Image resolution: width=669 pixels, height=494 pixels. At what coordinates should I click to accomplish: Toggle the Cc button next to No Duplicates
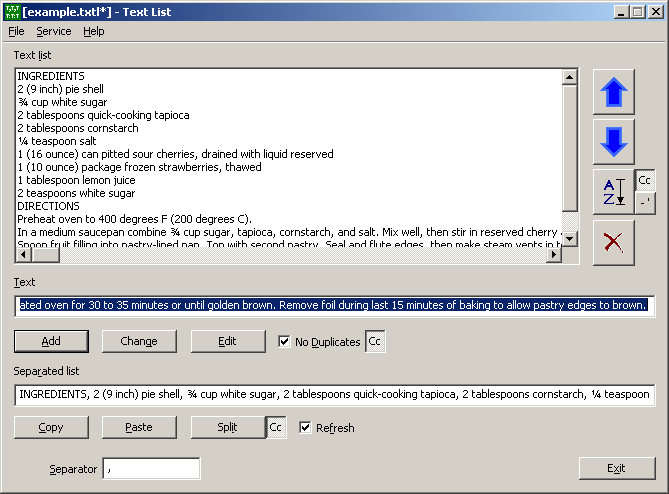pyautogui.click(x=375, y=342)
